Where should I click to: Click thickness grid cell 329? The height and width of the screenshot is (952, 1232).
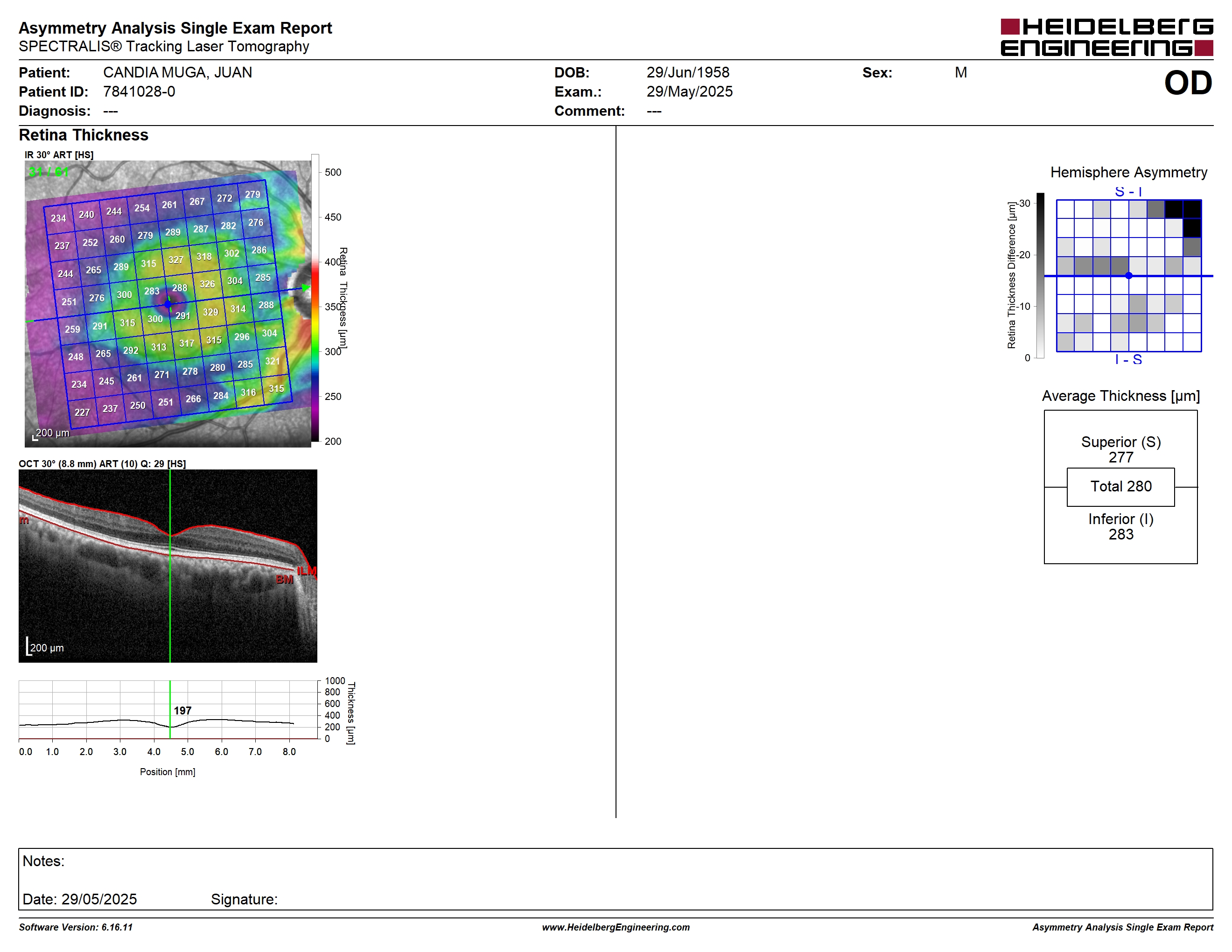tap(210, 312)
